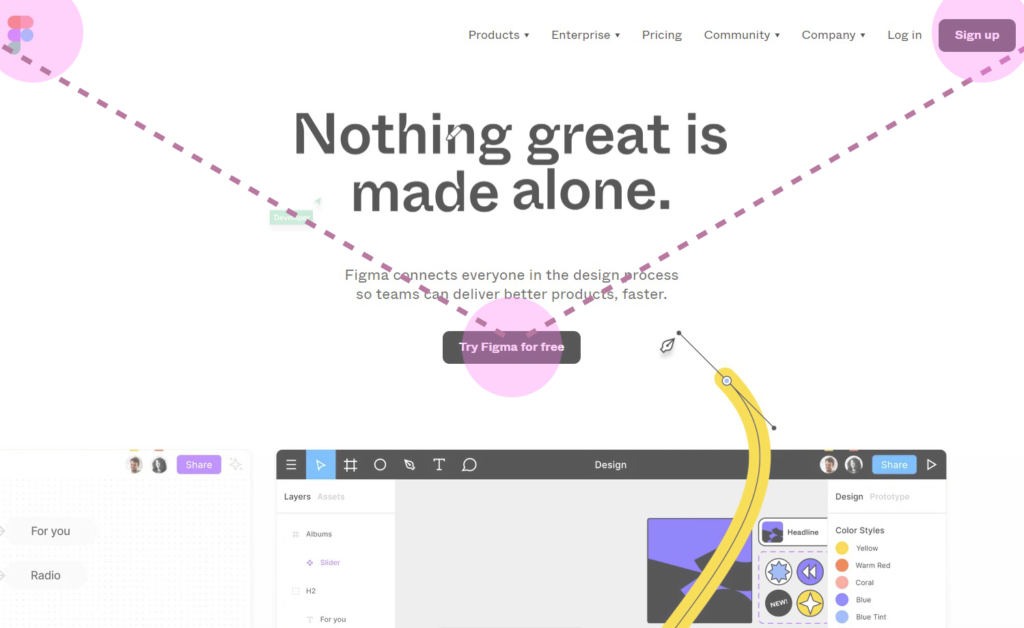Click the female user avatar in the editor toolbar
This screenshot has width=1024, height=628.
click(x=853, y=464)
